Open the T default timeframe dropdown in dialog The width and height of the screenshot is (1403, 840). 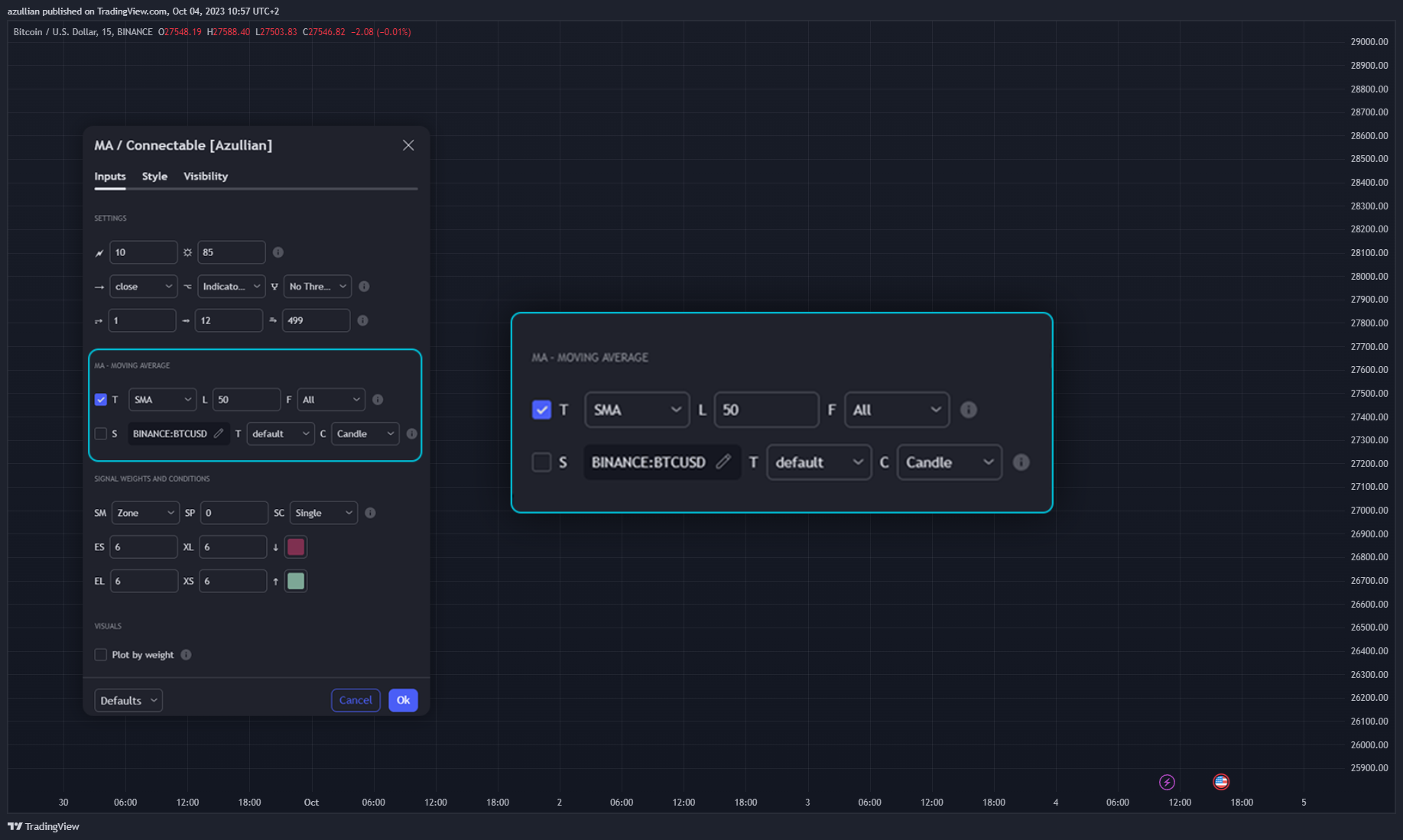point(280,433)
